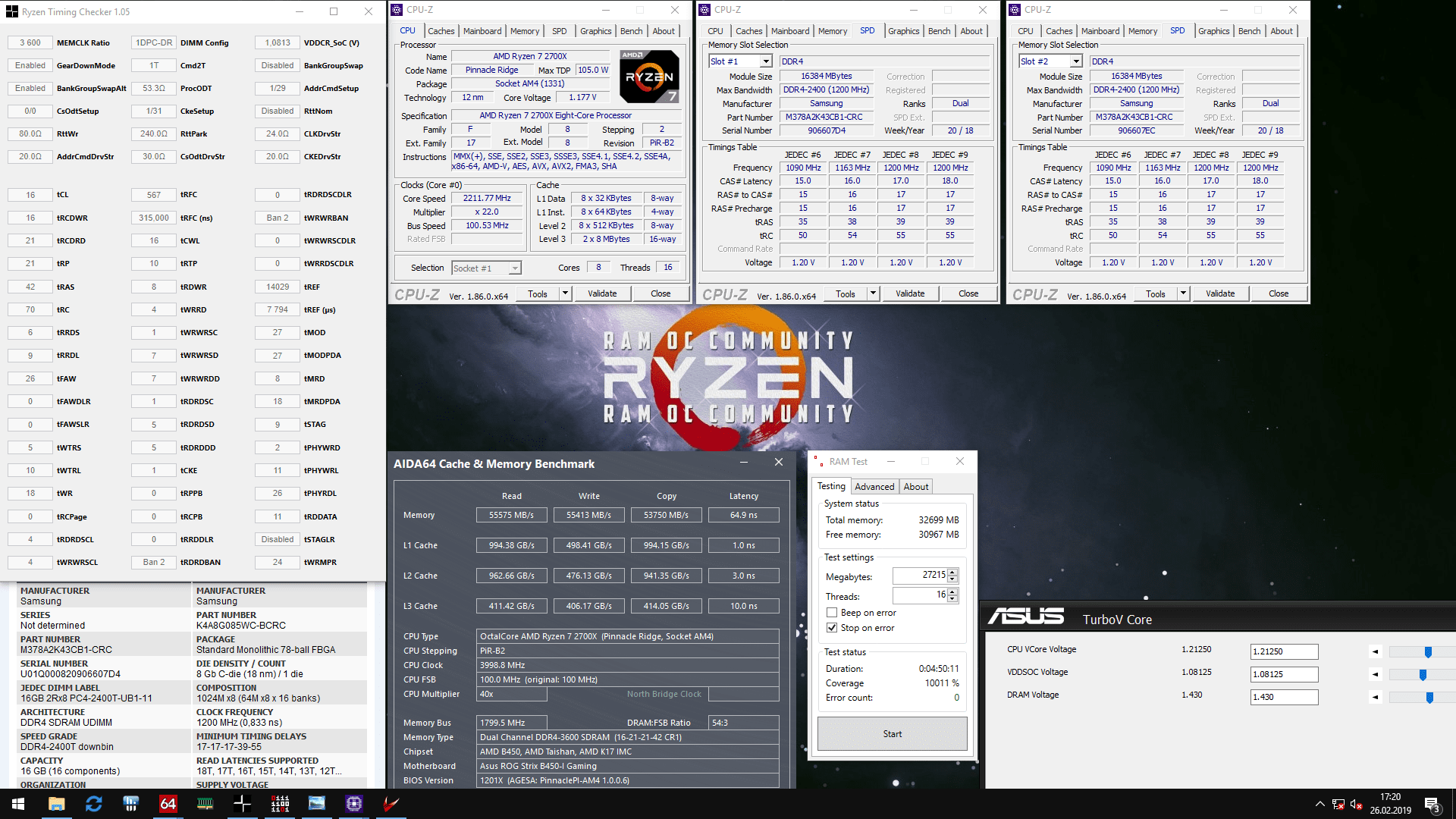Click Close button in first CPU-Z window
The image size is (1456, 819).
pyautogui.click(x=661, y=293)
